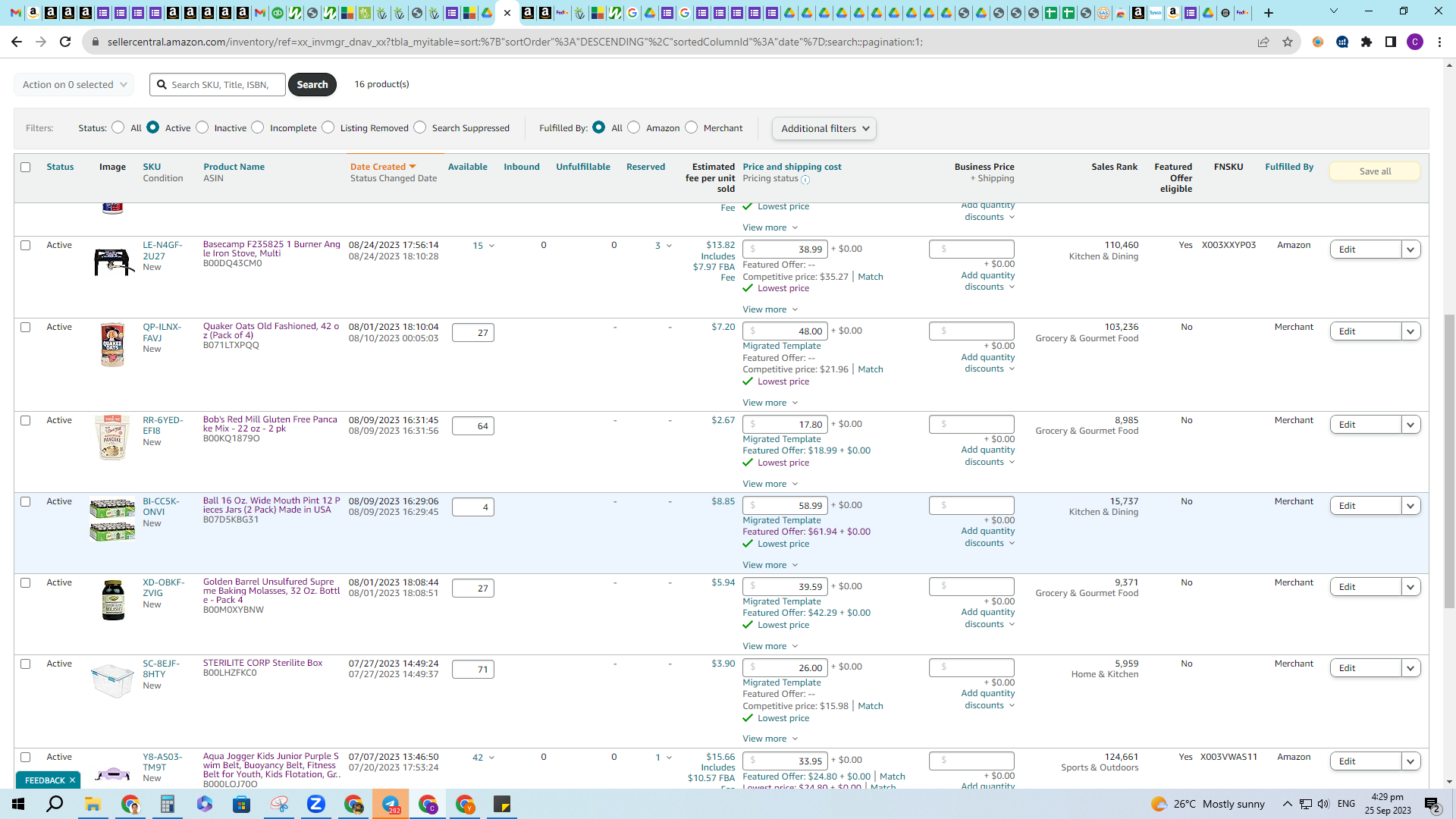Open Calculator from the taskbar

[x=167, y=804]
